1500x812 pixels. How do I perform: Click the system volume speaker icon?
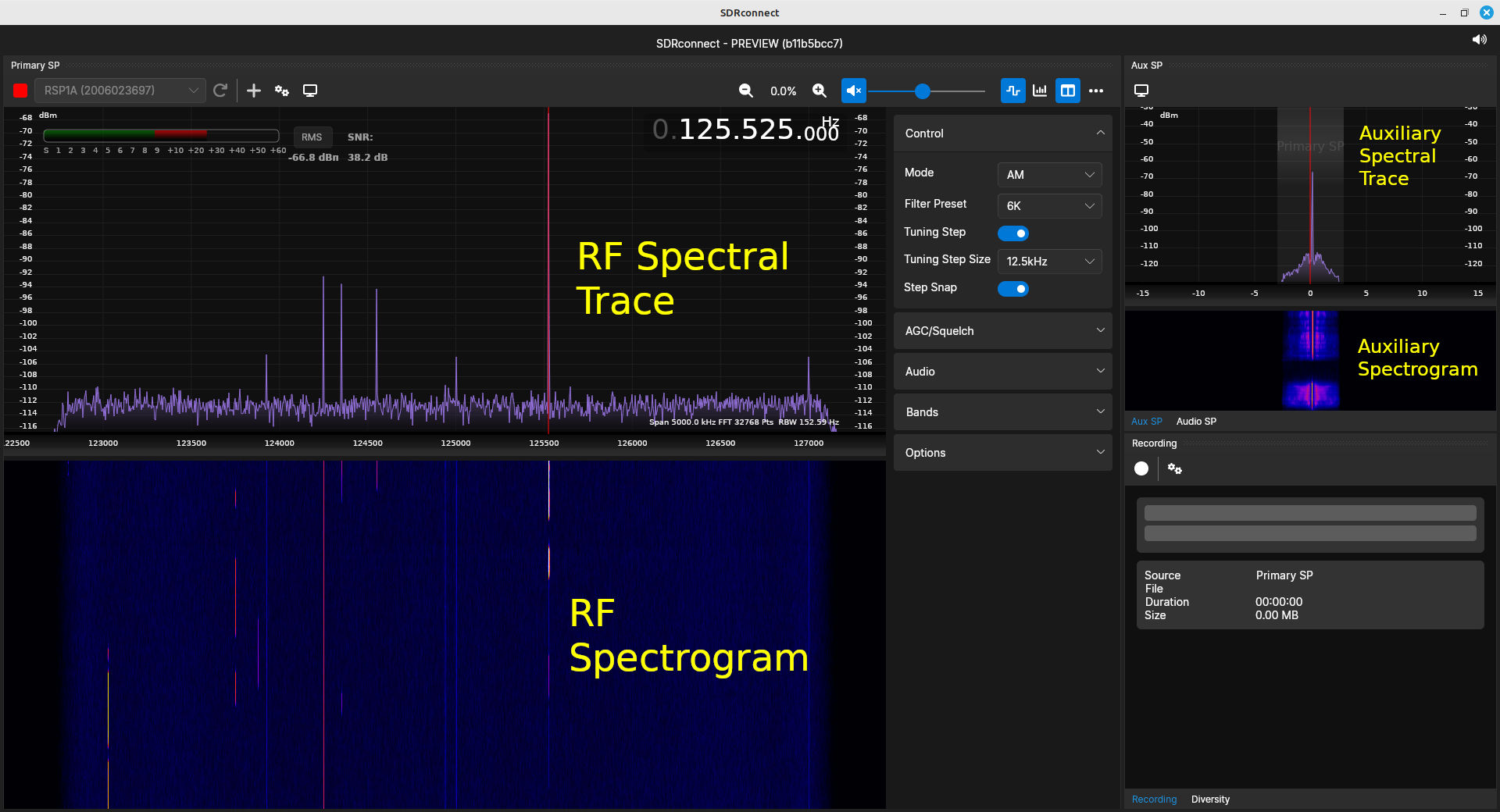click(x=1479, y=39)
